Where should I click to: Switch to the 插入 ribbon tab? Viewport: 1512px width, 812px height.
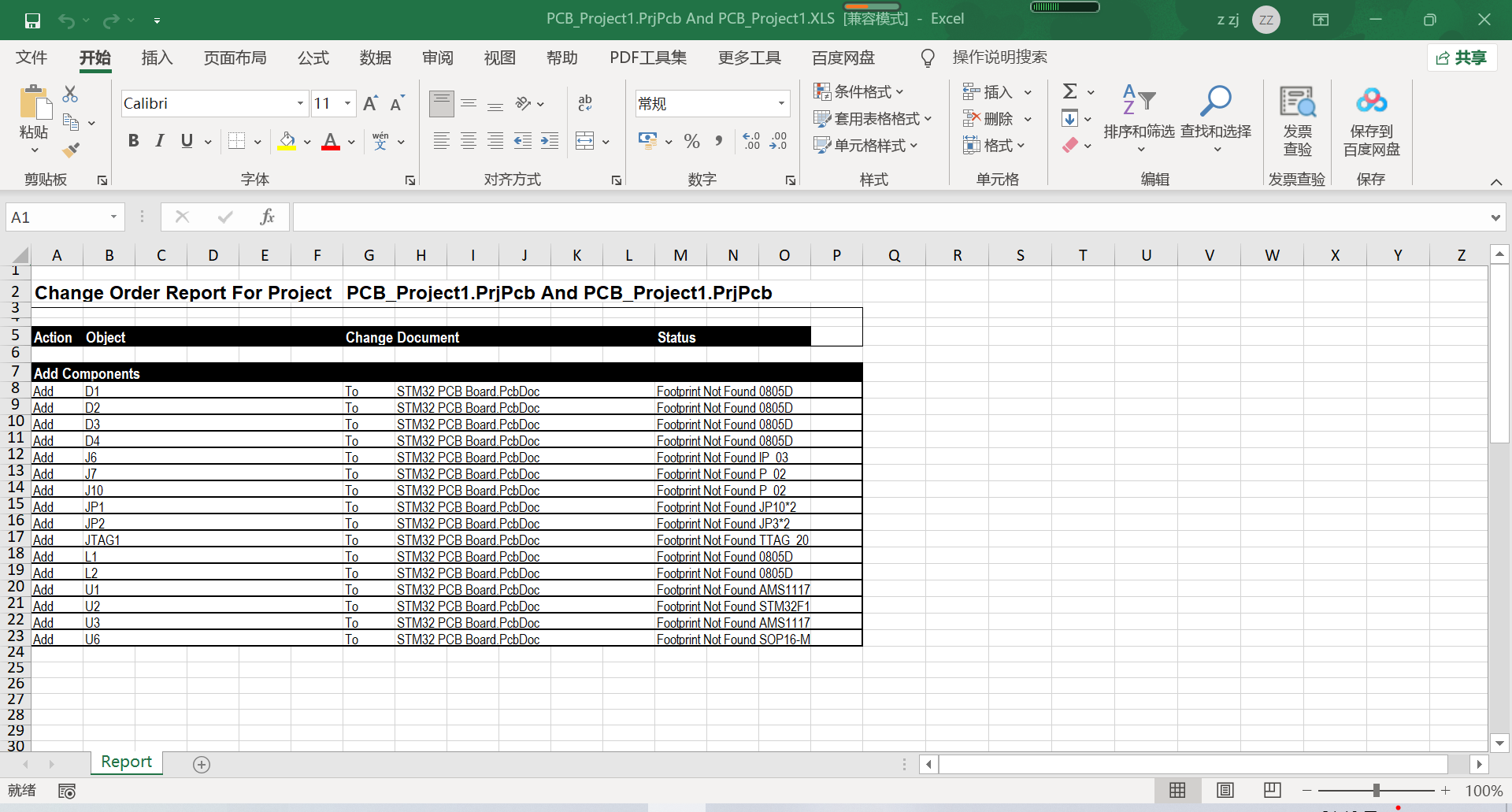pos(157,57)
